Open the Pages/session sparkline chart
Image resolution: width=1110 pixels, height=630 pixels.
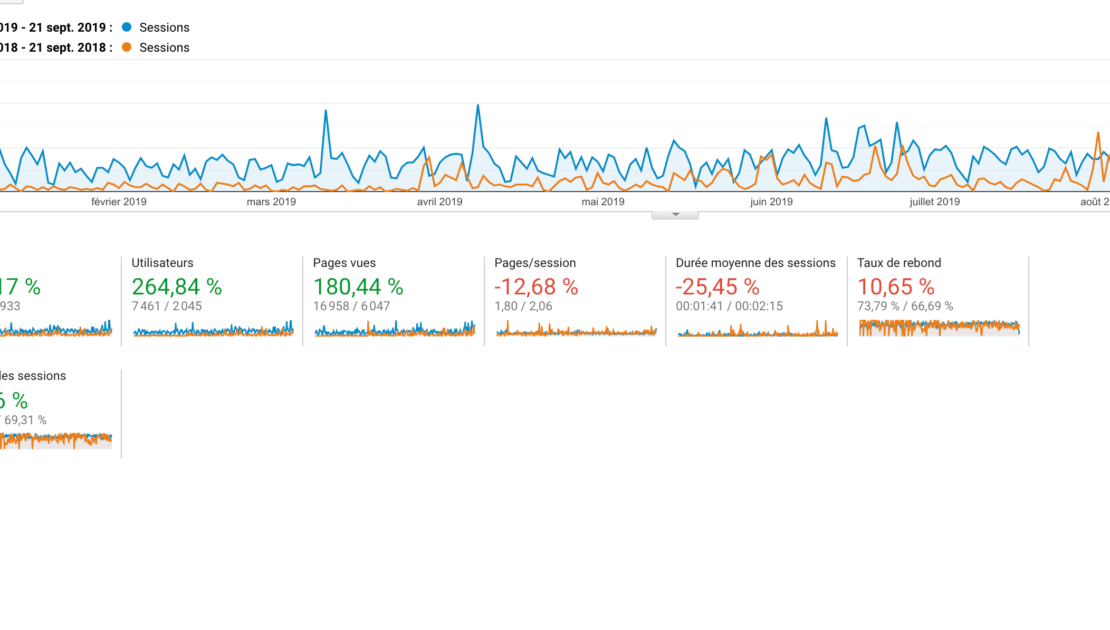[576, 328]
